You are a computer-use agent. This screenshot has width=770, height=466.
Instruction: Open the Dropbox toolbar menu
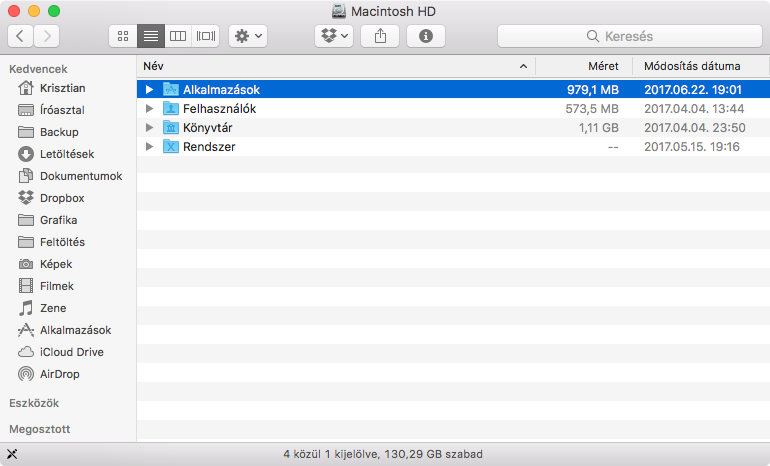(x=334, y=36)
